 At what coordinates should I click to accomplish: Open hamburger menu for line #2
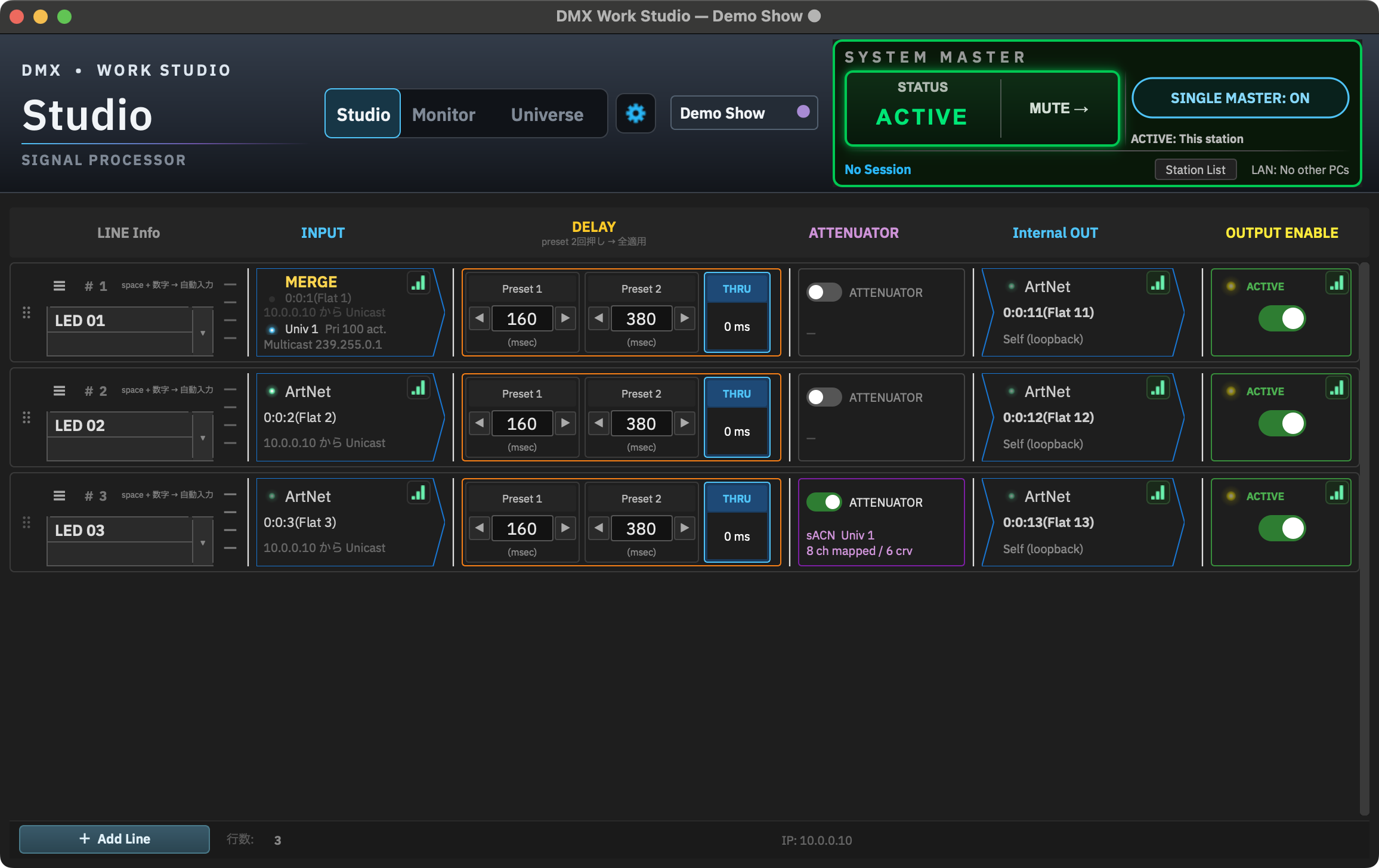59,390
